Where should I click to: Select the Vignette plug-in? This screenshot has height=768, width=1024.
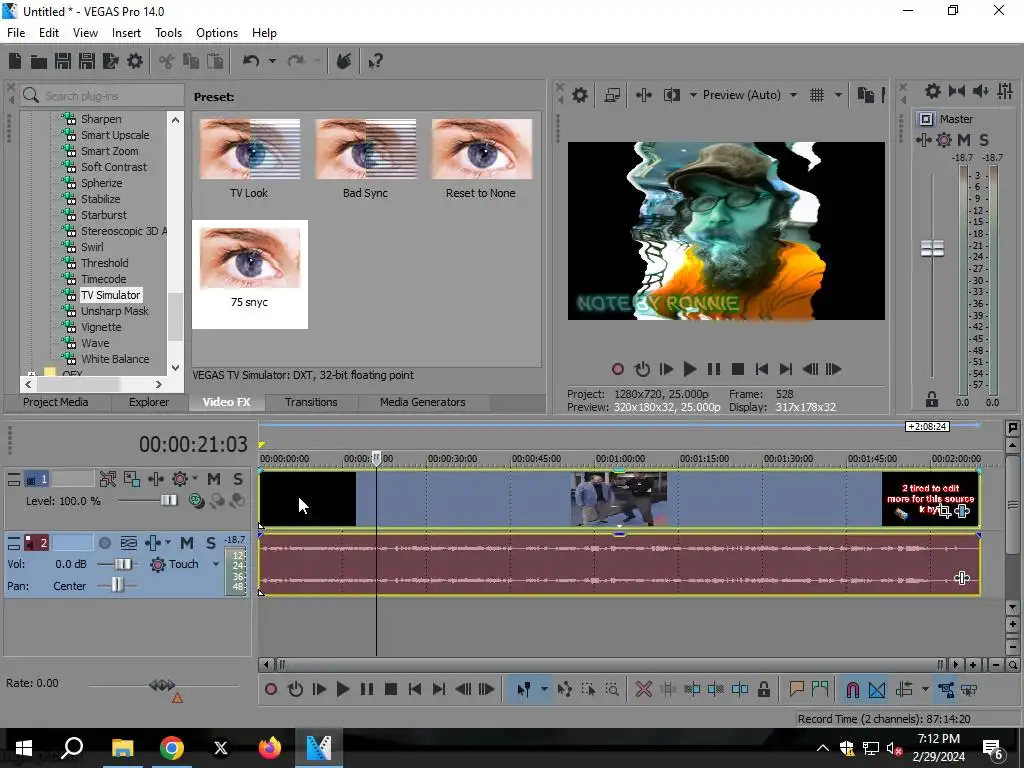[101, 327]
